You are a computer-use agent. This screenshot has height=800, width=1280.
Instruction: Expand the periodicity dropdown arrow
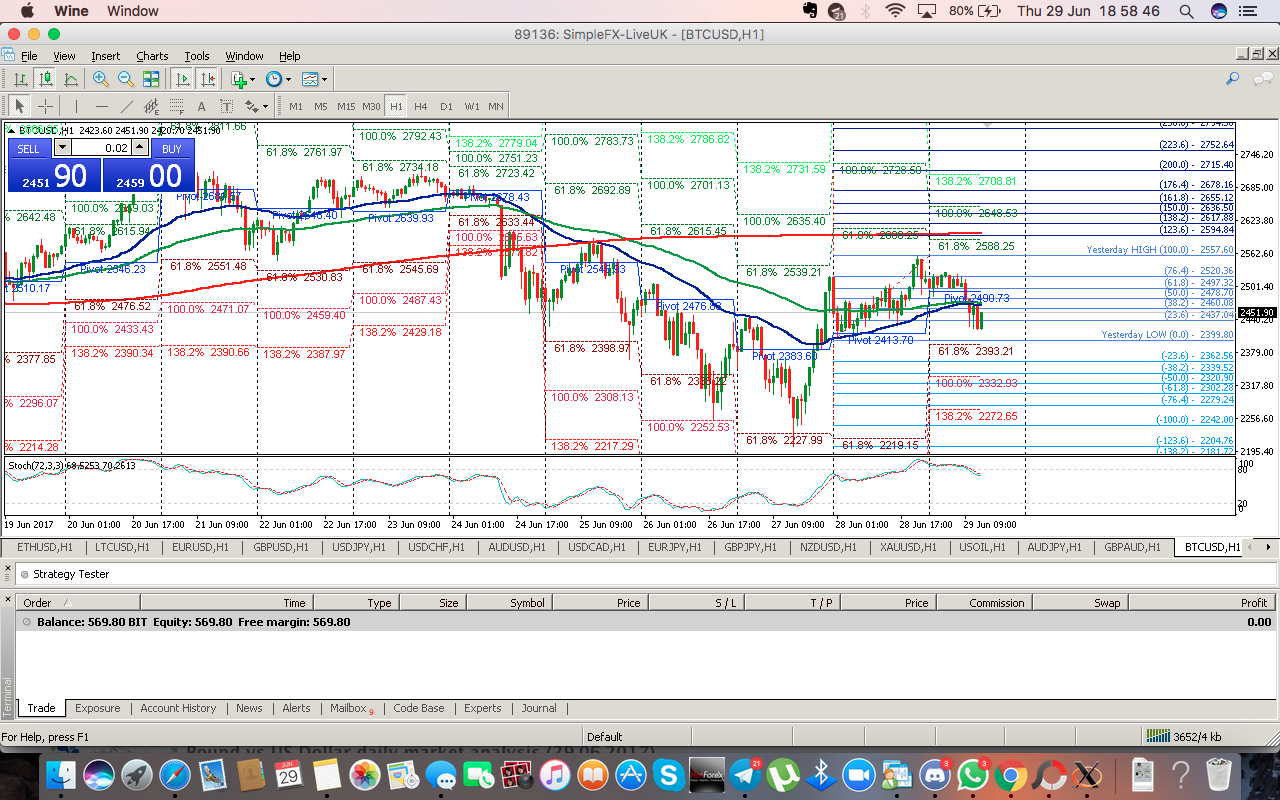[288, 79]
